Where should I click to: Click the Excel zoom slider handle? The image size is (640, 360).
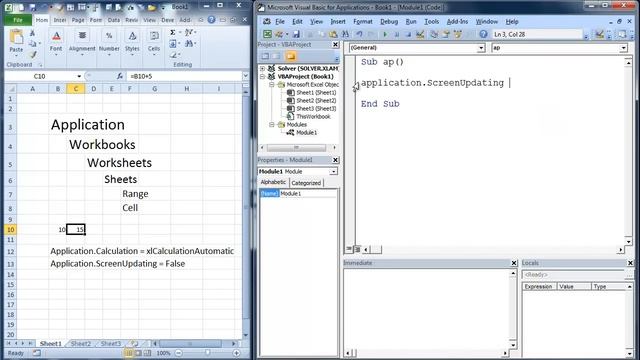(x=207, y=353)
